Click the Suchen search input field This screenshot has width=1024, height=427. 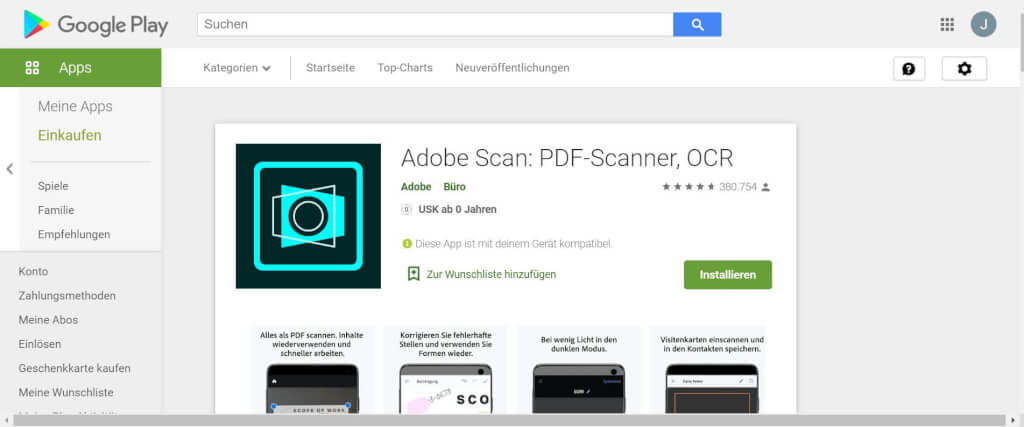pyautogui.click(x=435, y=24)
